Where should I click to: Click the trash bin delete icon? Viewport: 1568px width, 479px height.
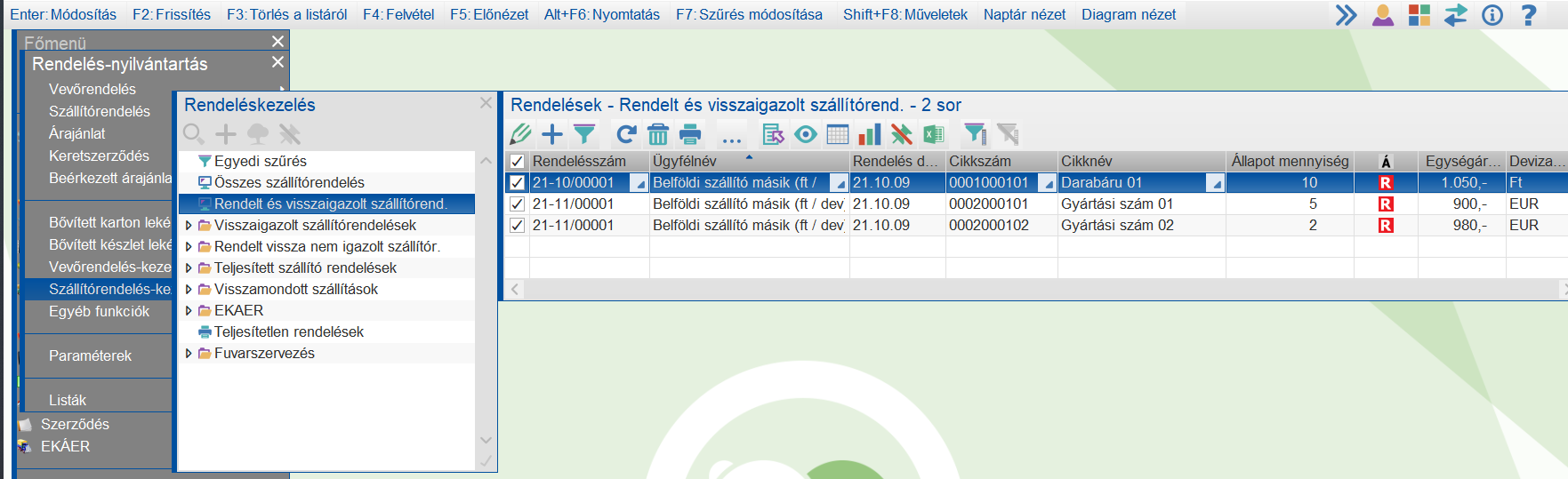pyautogui.click(x=657, y=134)
